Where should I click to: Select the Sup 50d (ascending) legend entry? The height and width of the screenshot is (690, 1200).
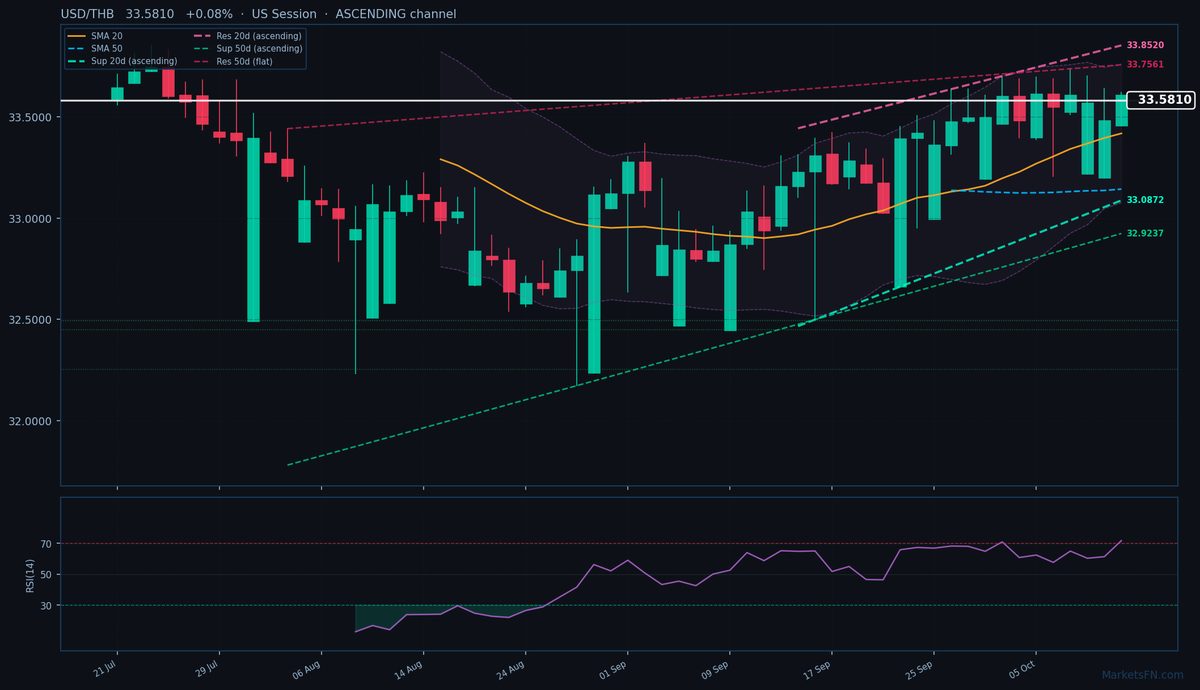(245, 48)
